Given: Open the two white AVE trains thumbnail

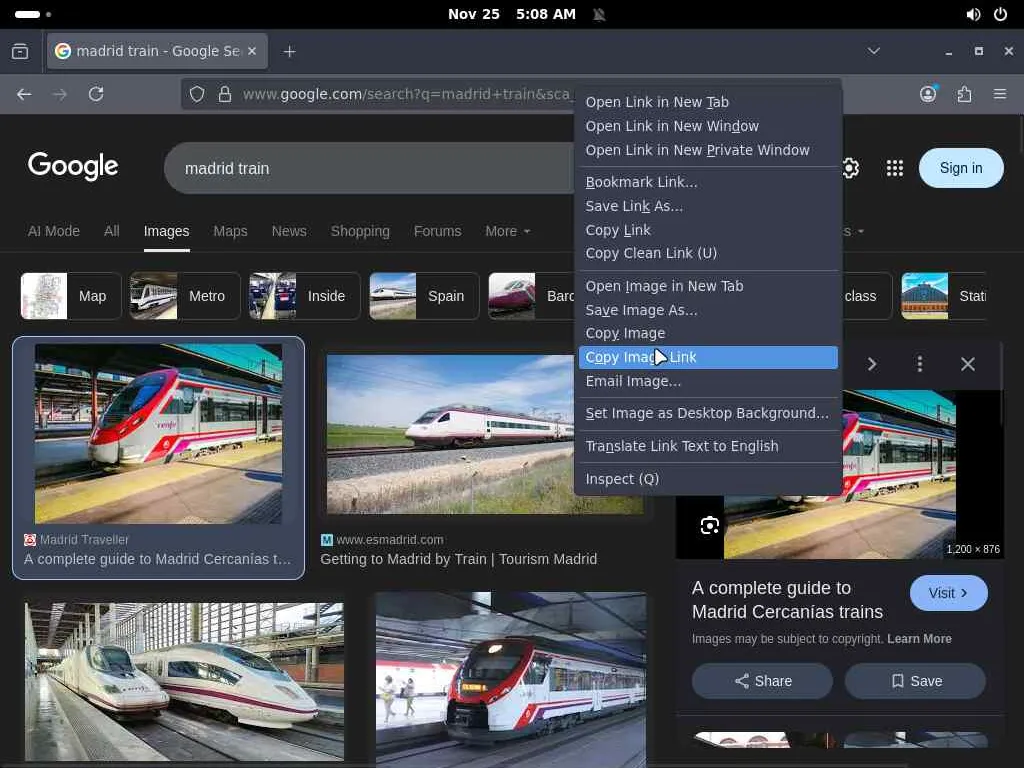Looking at the screenshot, I should pyautogui.click(x=184, y=681).
